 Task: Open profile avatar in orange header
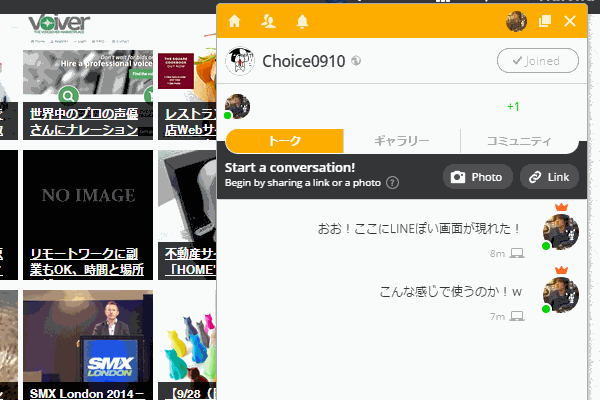click(x=516, y=21)
